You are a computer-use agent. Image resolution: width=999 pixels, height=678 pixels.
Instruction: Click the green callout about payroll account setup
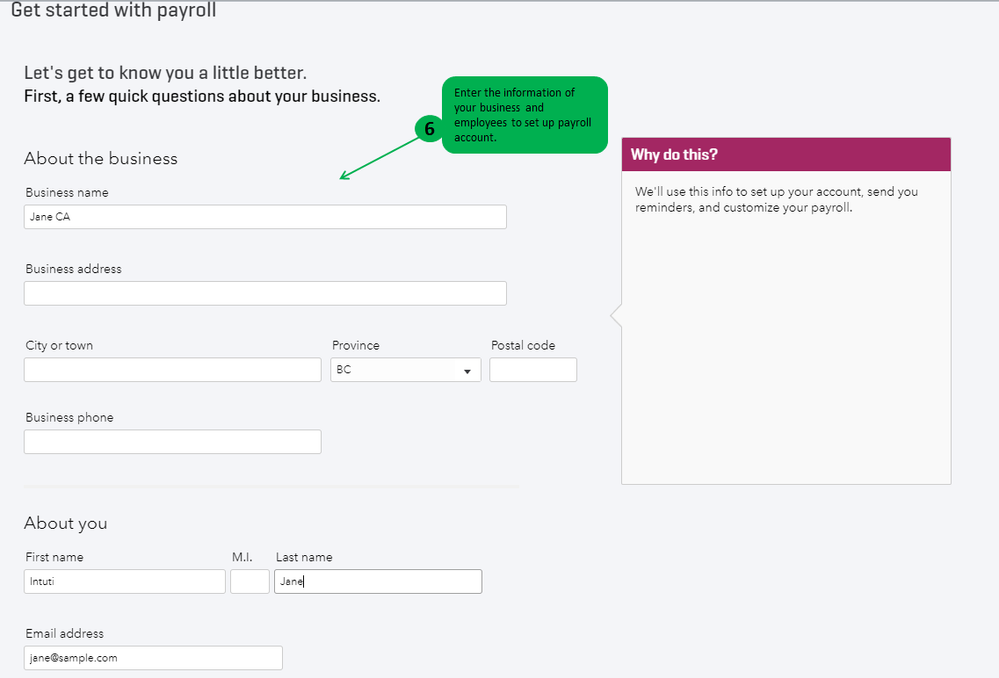(524, 114)
